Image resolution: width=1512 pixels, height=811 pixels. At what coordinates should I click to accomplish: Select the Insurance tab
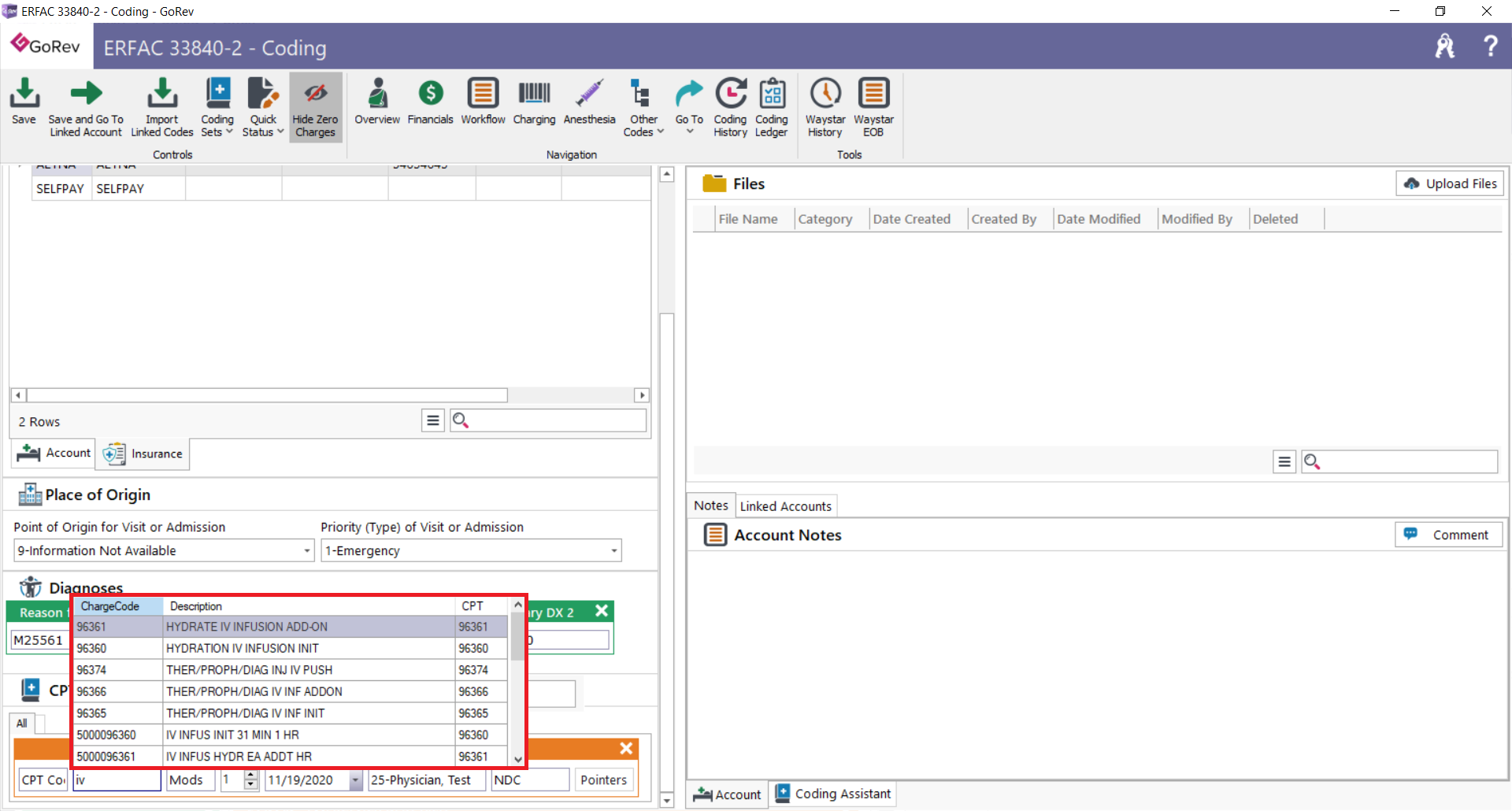(x=143, y=454)
